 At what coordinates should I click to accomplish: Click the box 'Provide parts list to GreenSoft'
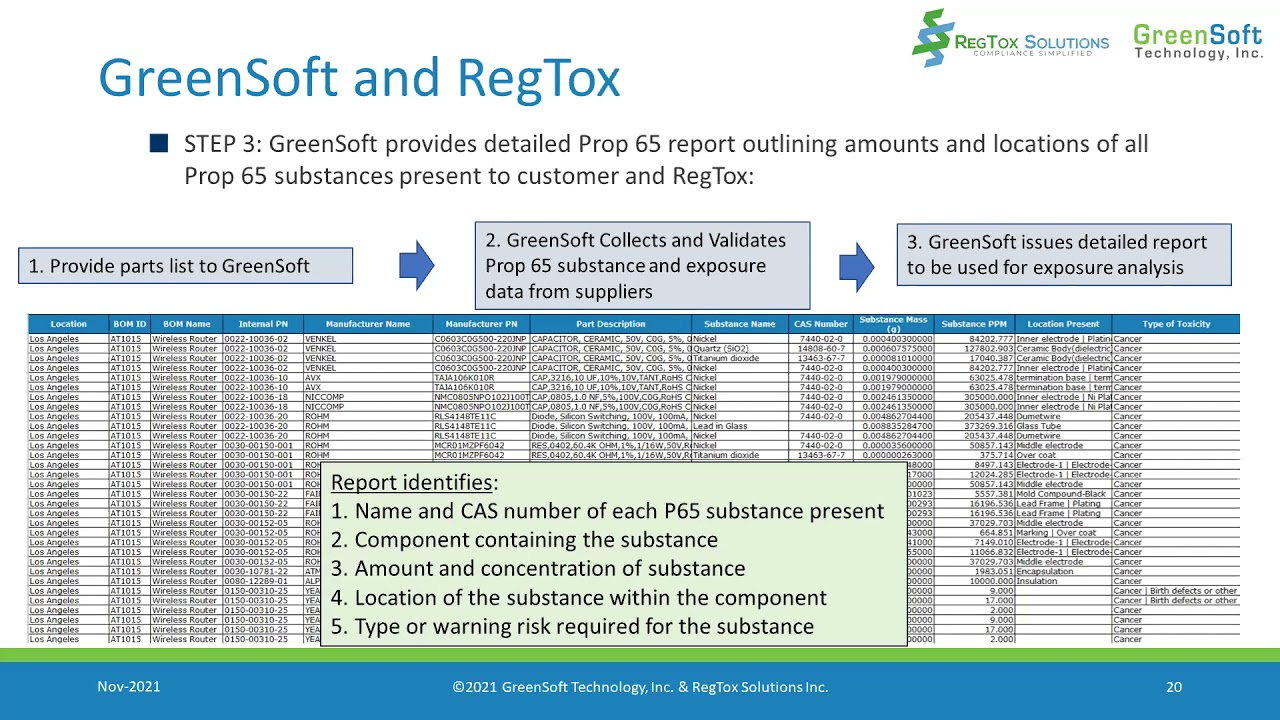coord(185,266)
